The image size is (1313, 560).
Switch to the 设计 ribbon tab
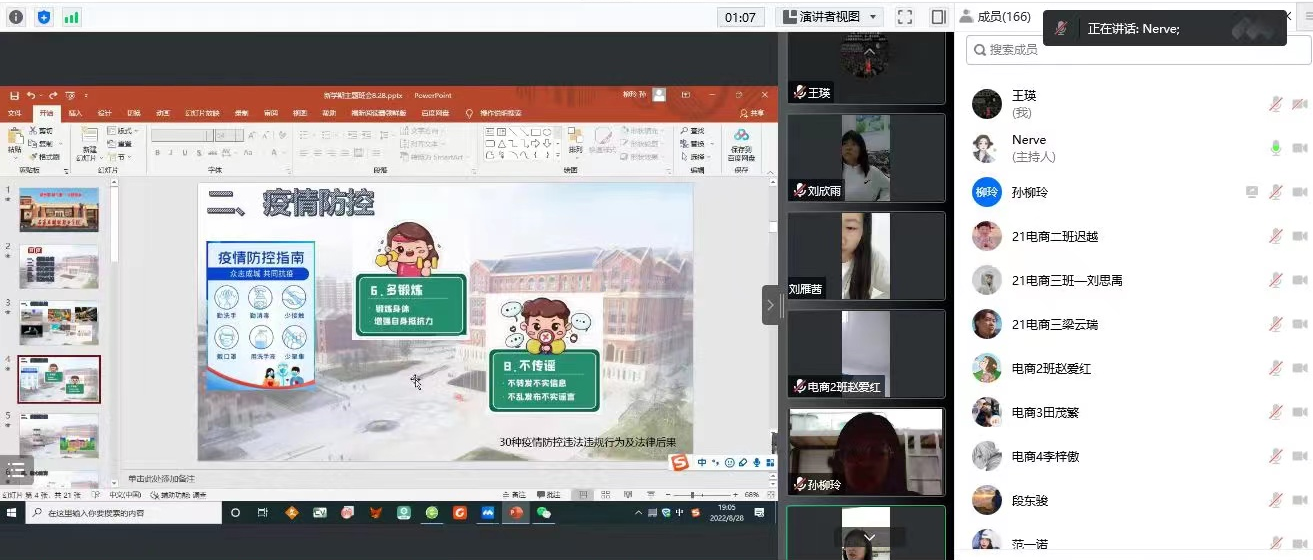tap(105, 113)
